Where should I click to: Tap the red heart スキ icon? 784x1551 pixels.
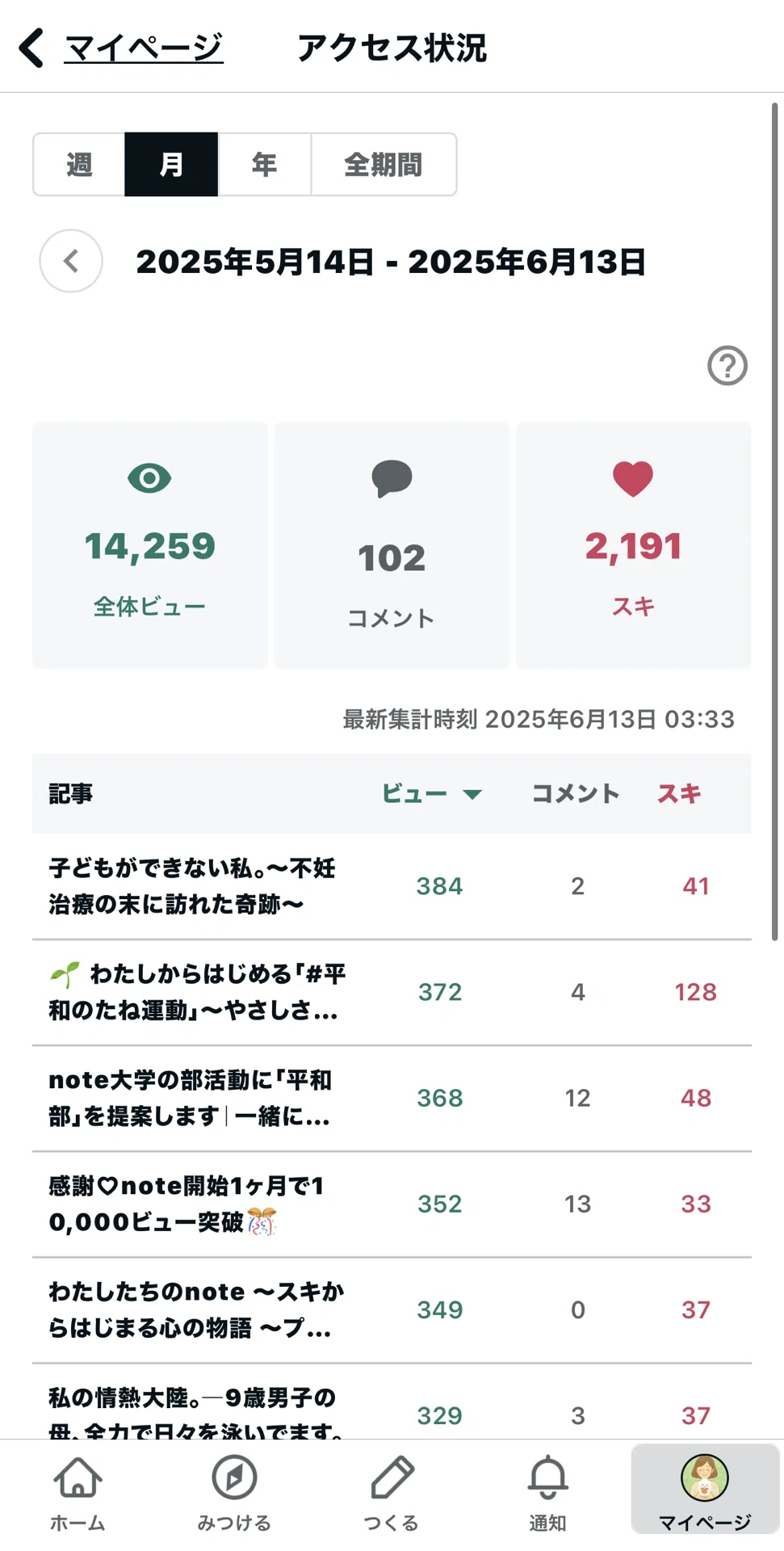coord(633,478)
